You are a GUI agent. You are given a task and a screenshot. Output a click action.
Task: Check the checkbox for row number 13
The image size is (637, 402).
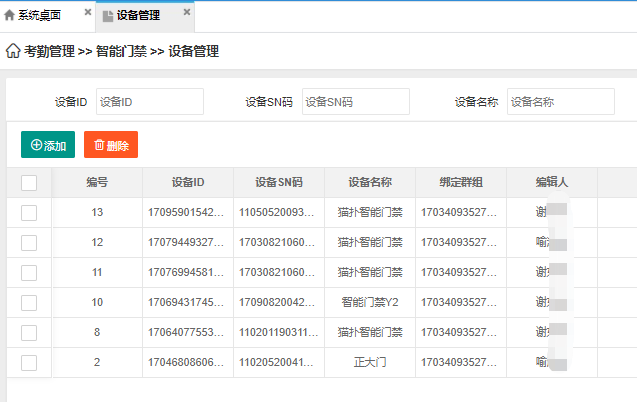point(29,212)
